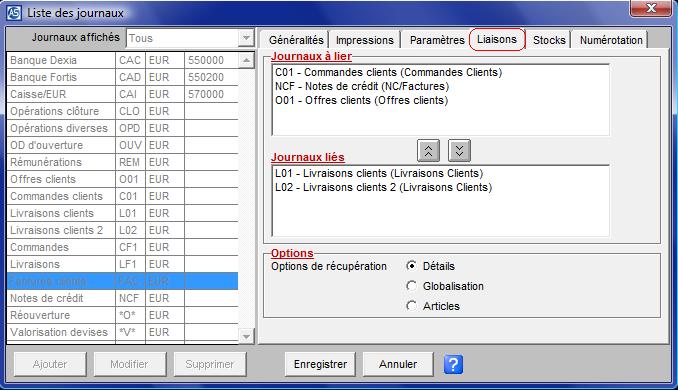Select Notes de crédit row in left list
Viewport: 678px width, 390px height.
point(122,298)
